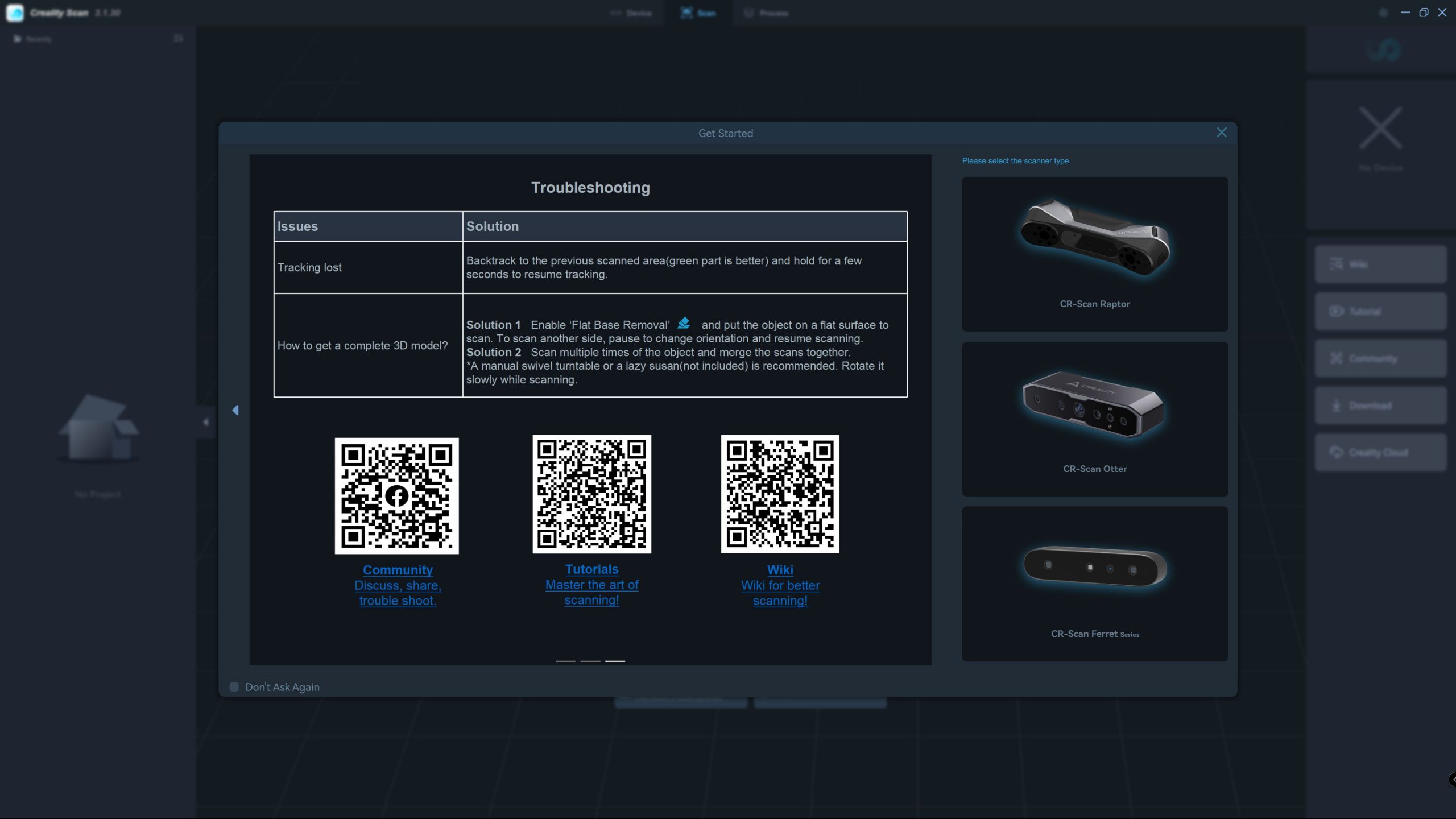1456x819 pixels.
Task: Click the 'Solution' column header
Action: [x=685, y=226]
